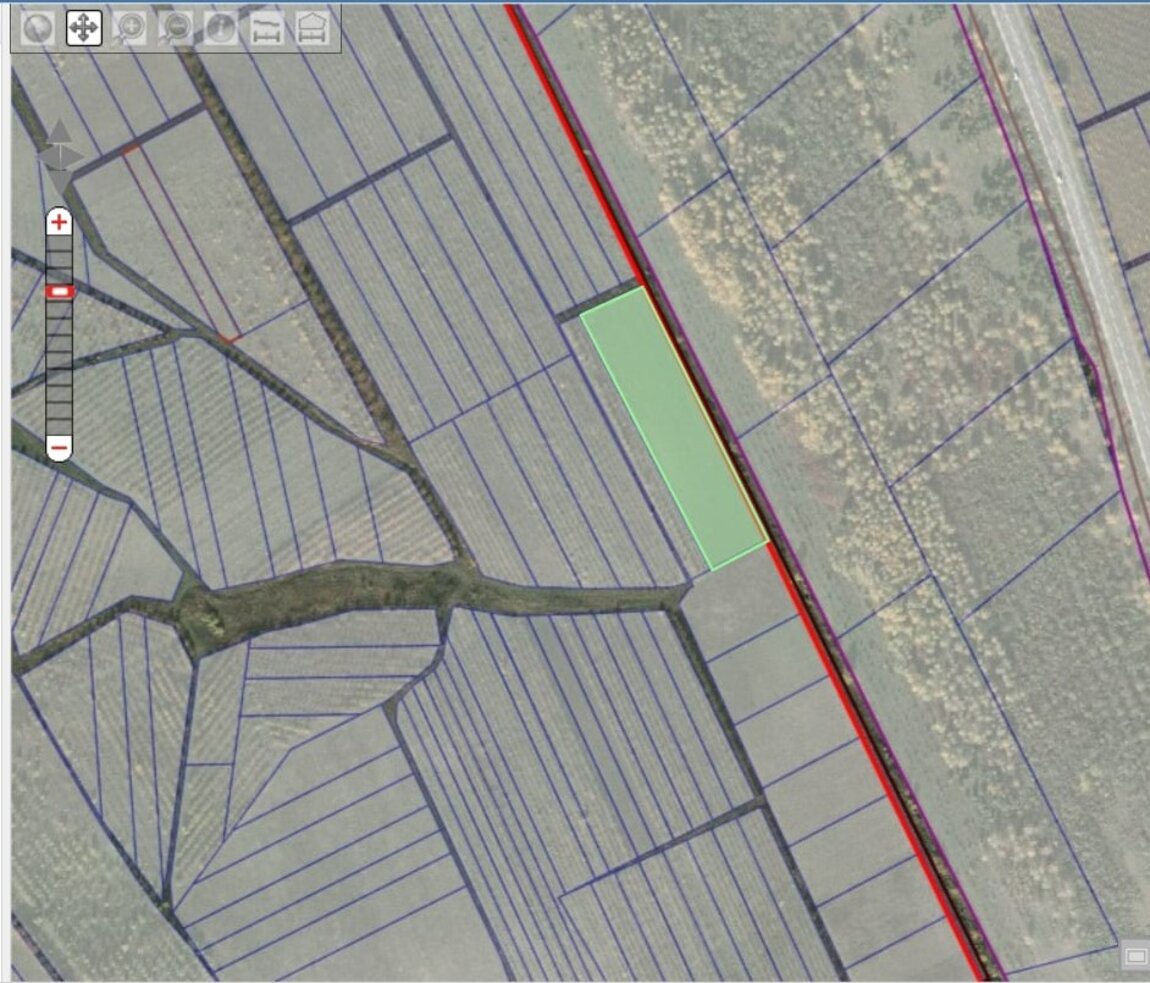Image resolution: width=1150 pixels, height=983 pixels.
Task: Activate the zoom-in magnifier tool
Action: (x=129, y=29)
